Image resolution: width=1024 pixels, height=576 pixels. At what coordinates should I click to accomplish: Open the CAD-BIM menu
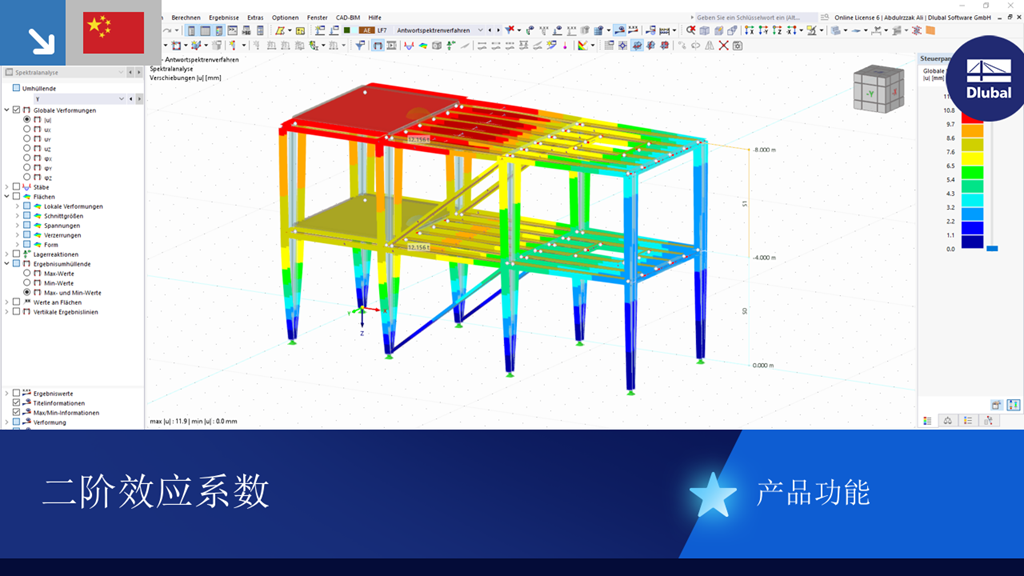pyautogui.click(x=347, y=18)
